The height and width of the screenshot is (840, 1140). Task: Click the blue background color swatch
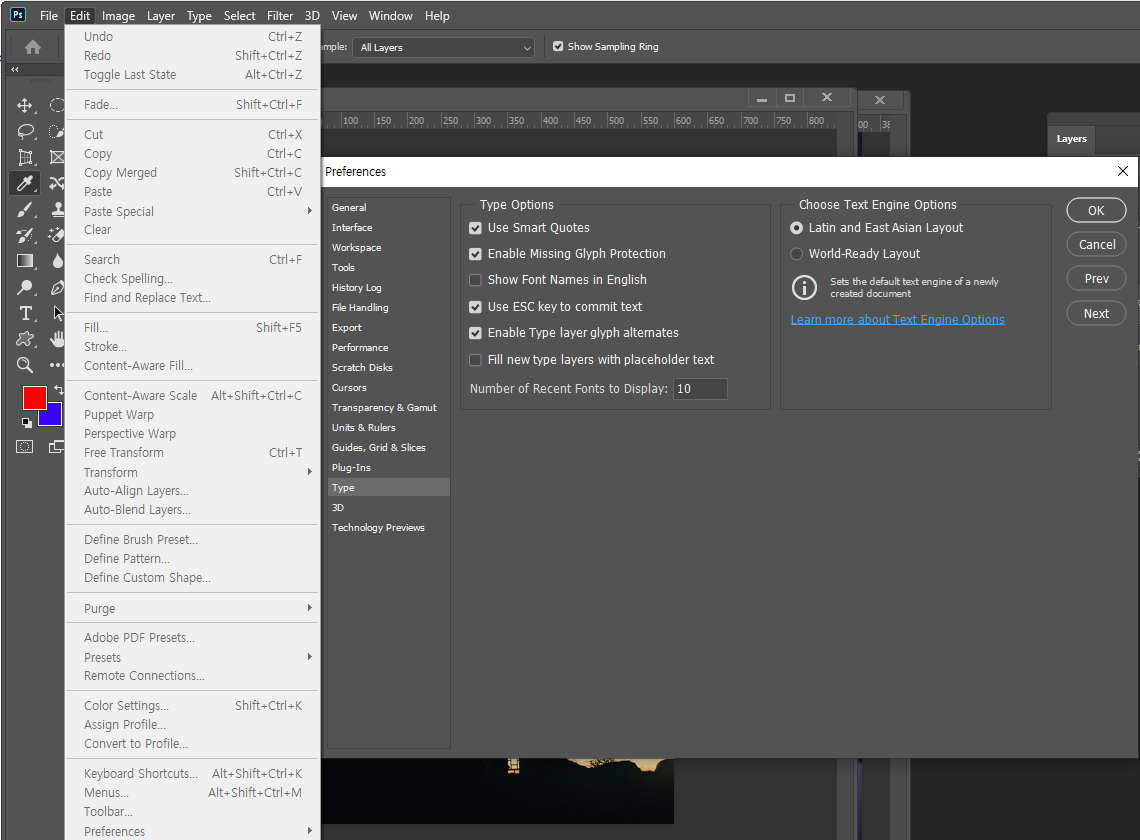pyautogui.click(x=52, y=417)
